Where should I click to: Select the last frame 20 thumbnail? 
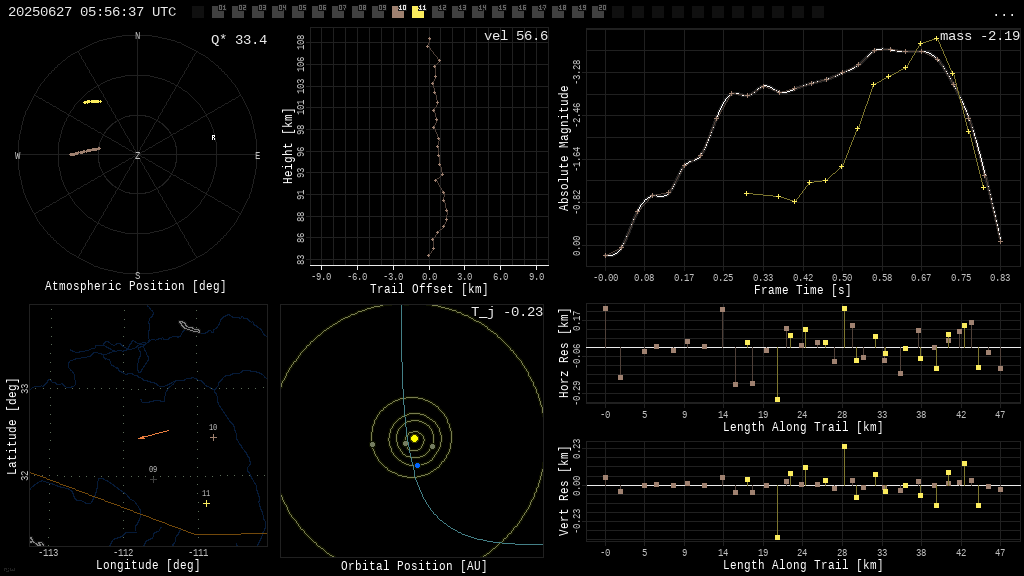pos(600,13)
